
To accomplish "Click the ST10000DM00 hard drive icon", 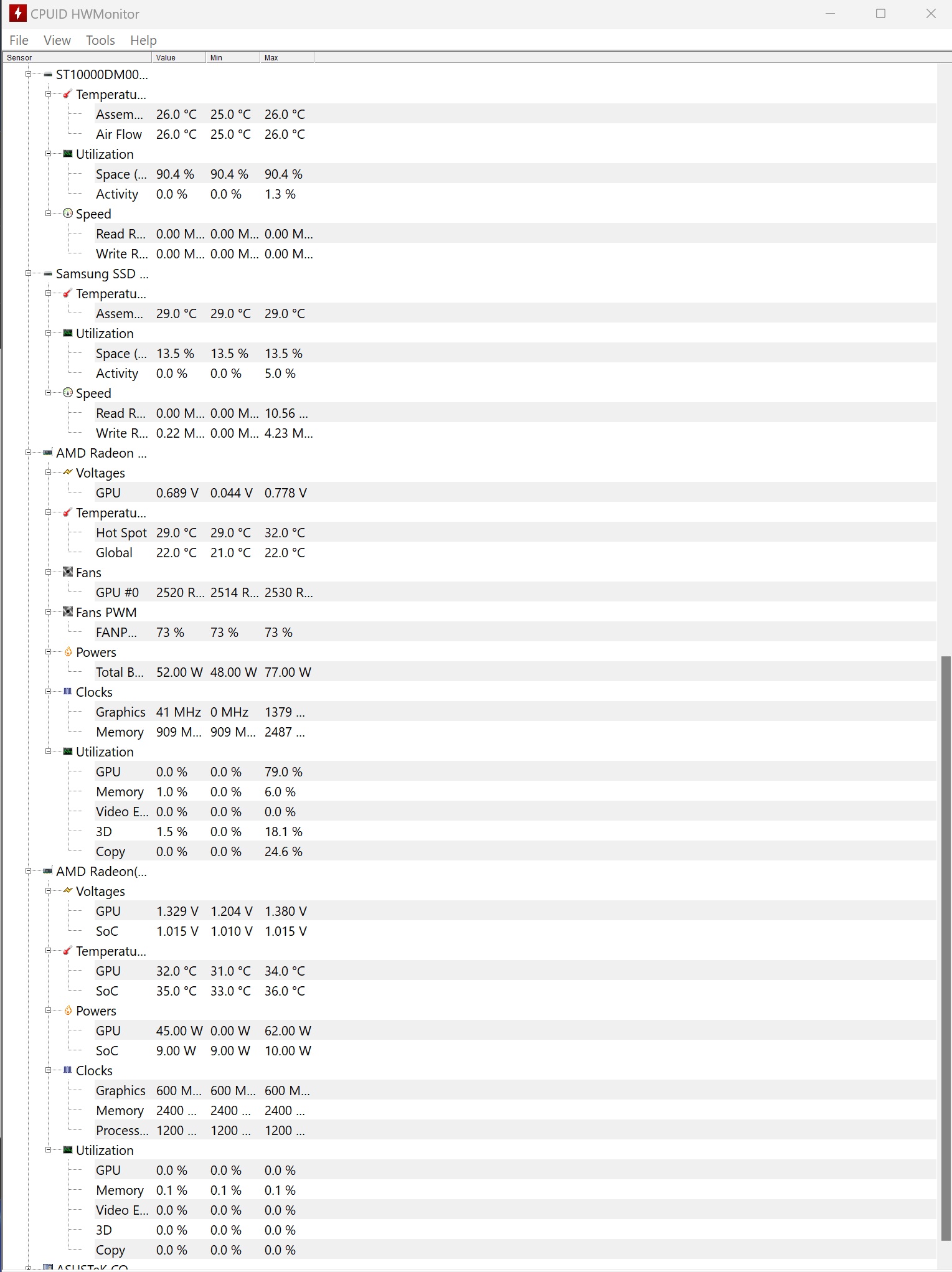I will [48, 75].
